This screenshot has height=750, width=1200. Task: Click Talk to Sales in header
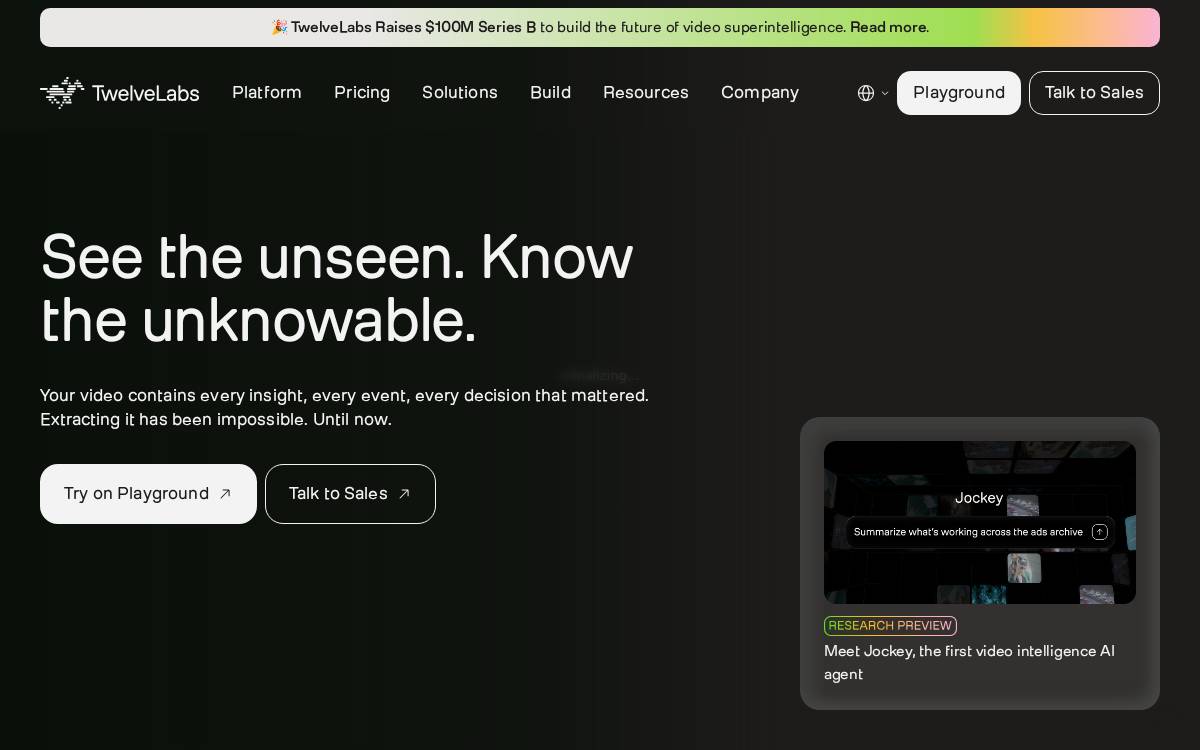pyautogui.click(x=1094, y=93)
